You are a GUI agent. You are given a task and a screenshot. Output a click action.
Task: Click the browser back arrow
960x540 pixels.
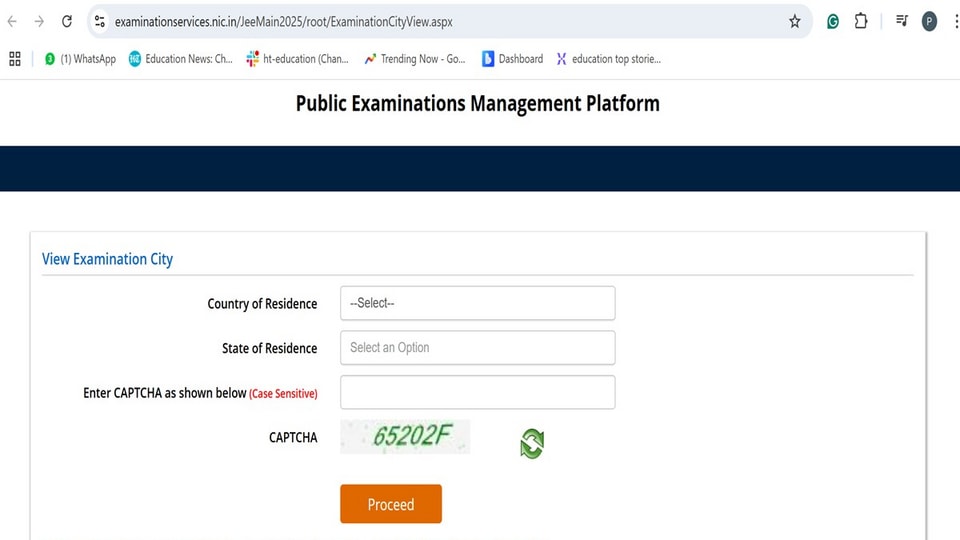coord(12,21)
